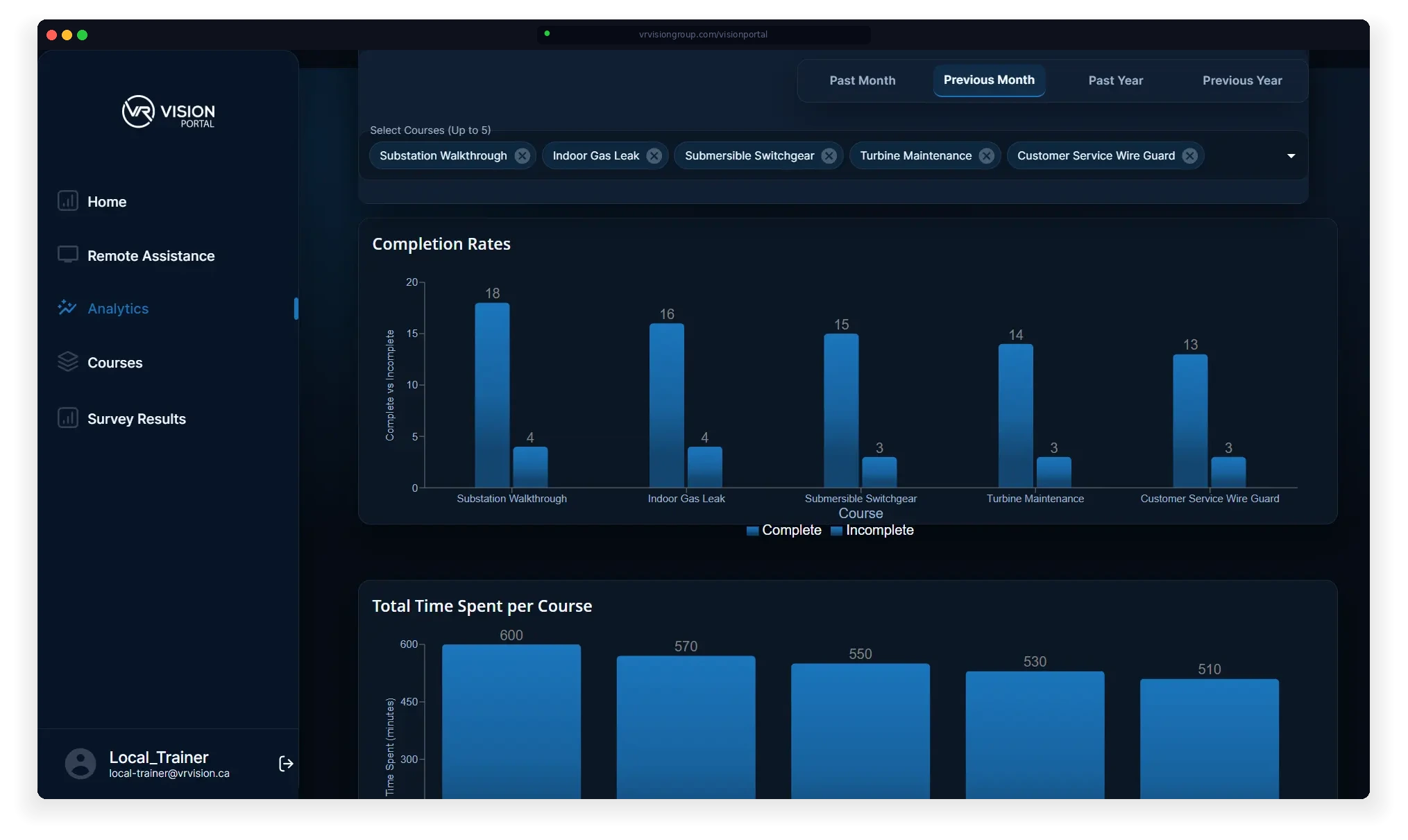Switch to the Previous Year view
Viewport: 1408px width, 840px height.
pyautogui.click(x=1241, y=80)
